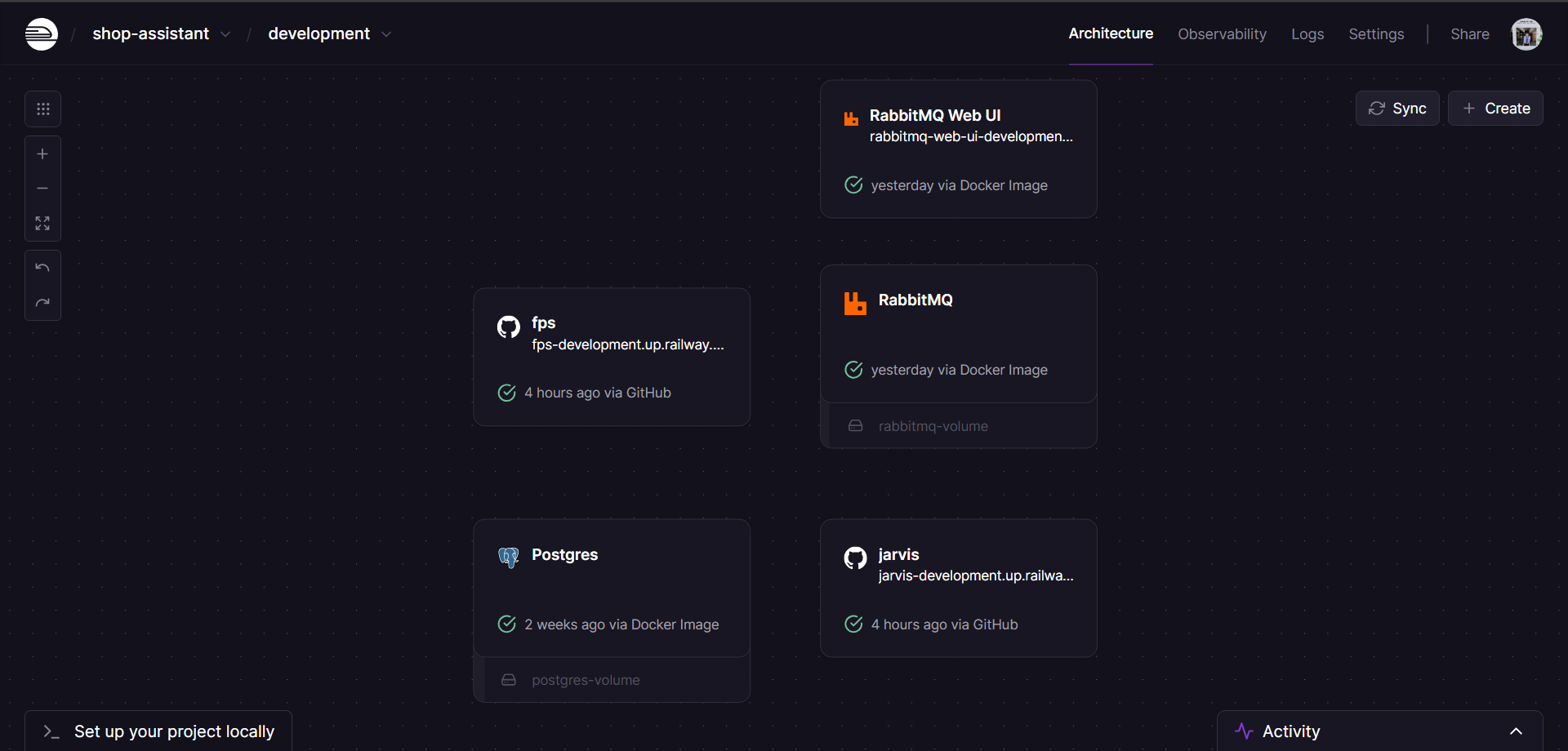
Task: Open the development environment dropdown
Action: click(x=330, y=33)
